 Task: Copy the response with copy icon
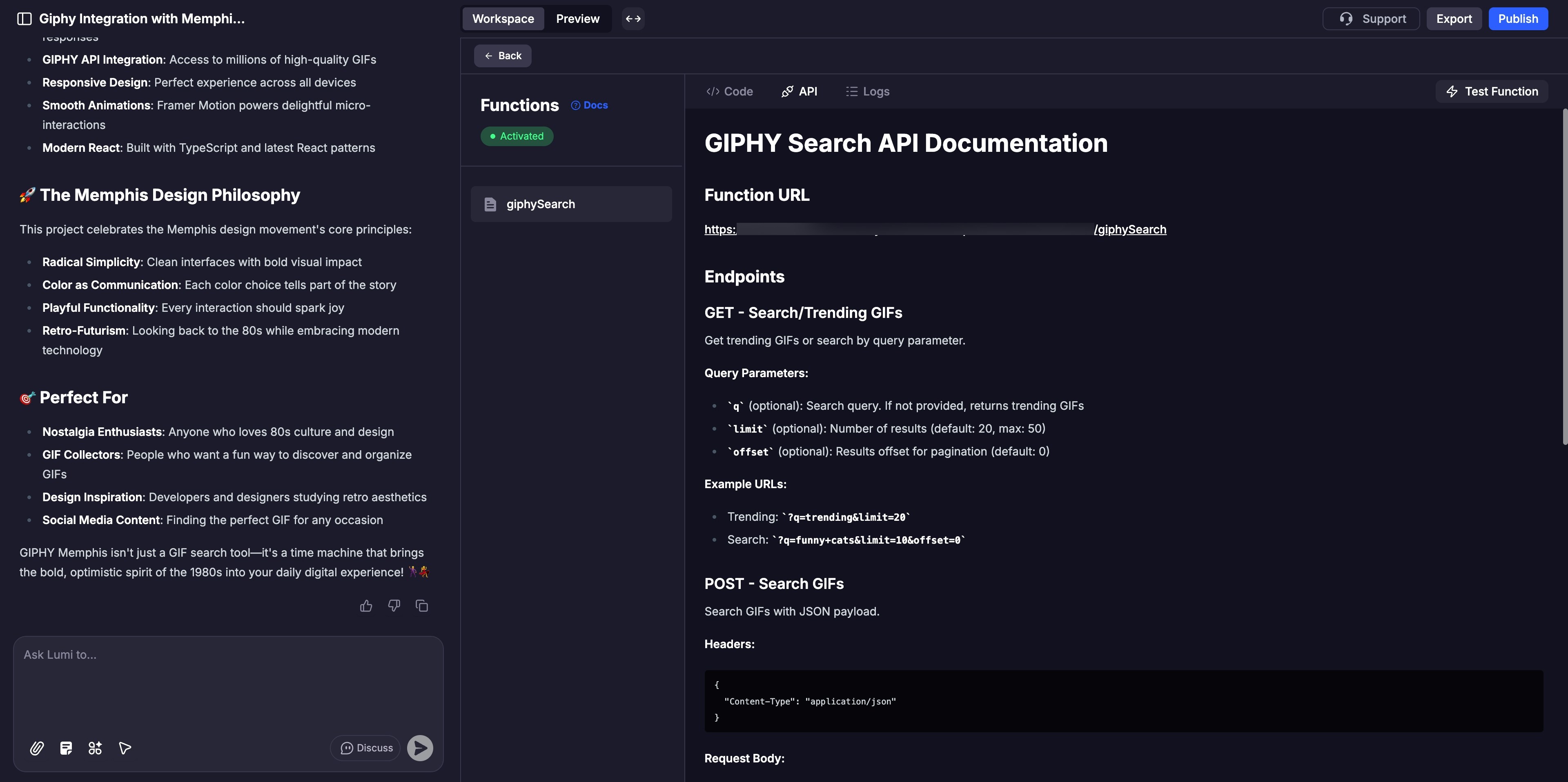pos(422,606)
